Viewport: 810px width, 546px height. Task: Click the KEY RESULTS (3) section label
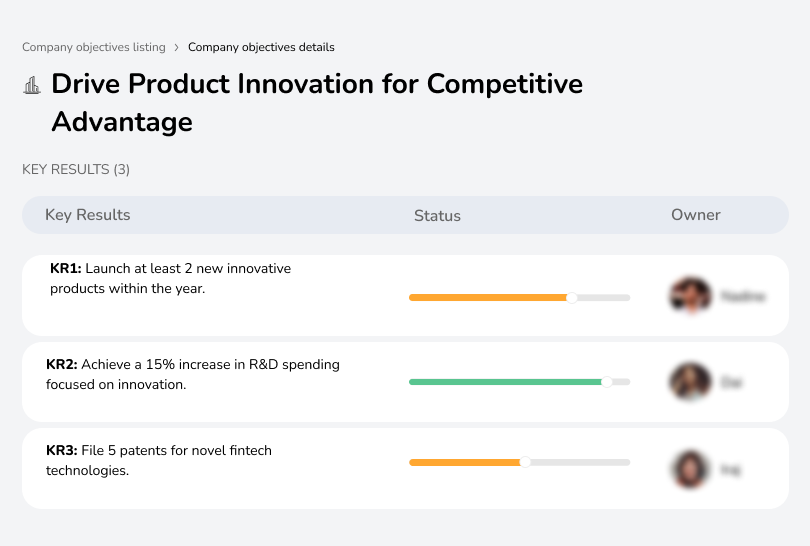[76, 170]
